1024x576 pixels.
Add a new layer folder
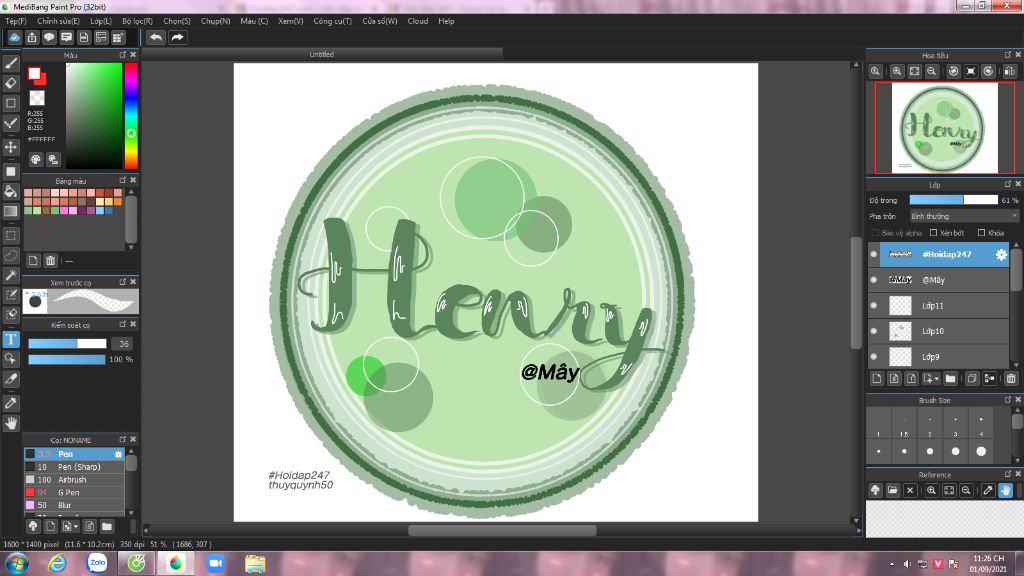tap(950, 379)
